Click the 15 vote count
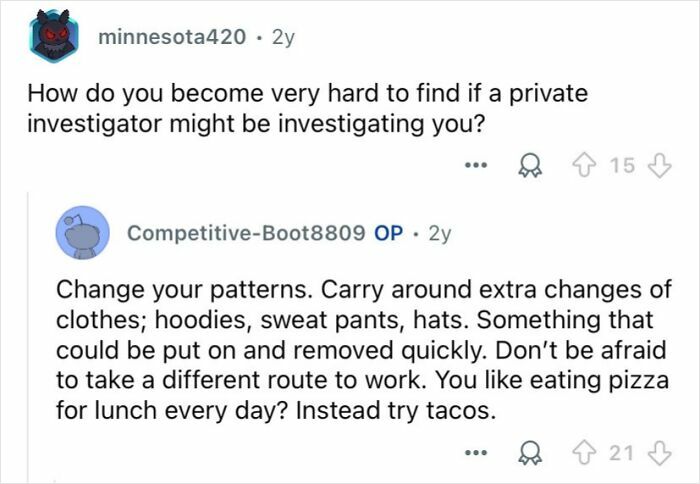 tap(622, 166)
